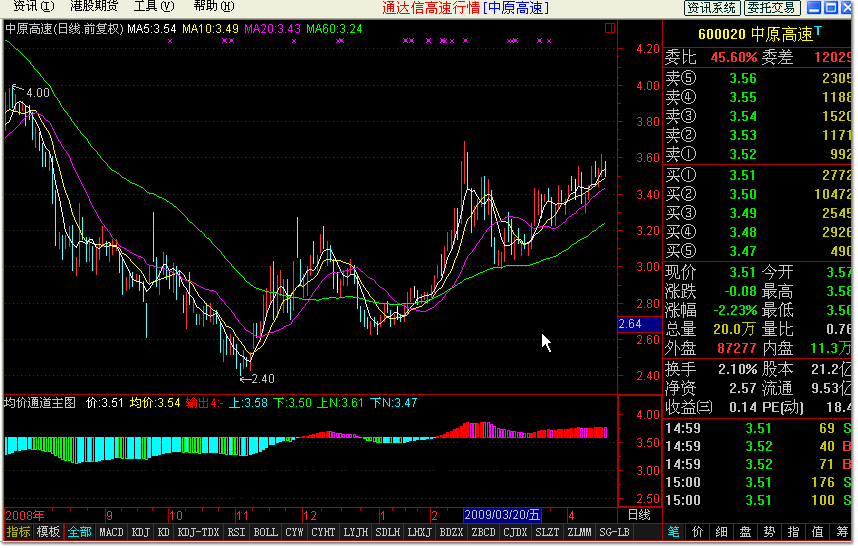Switch to the KD indicator

click(x=164, y=532)
